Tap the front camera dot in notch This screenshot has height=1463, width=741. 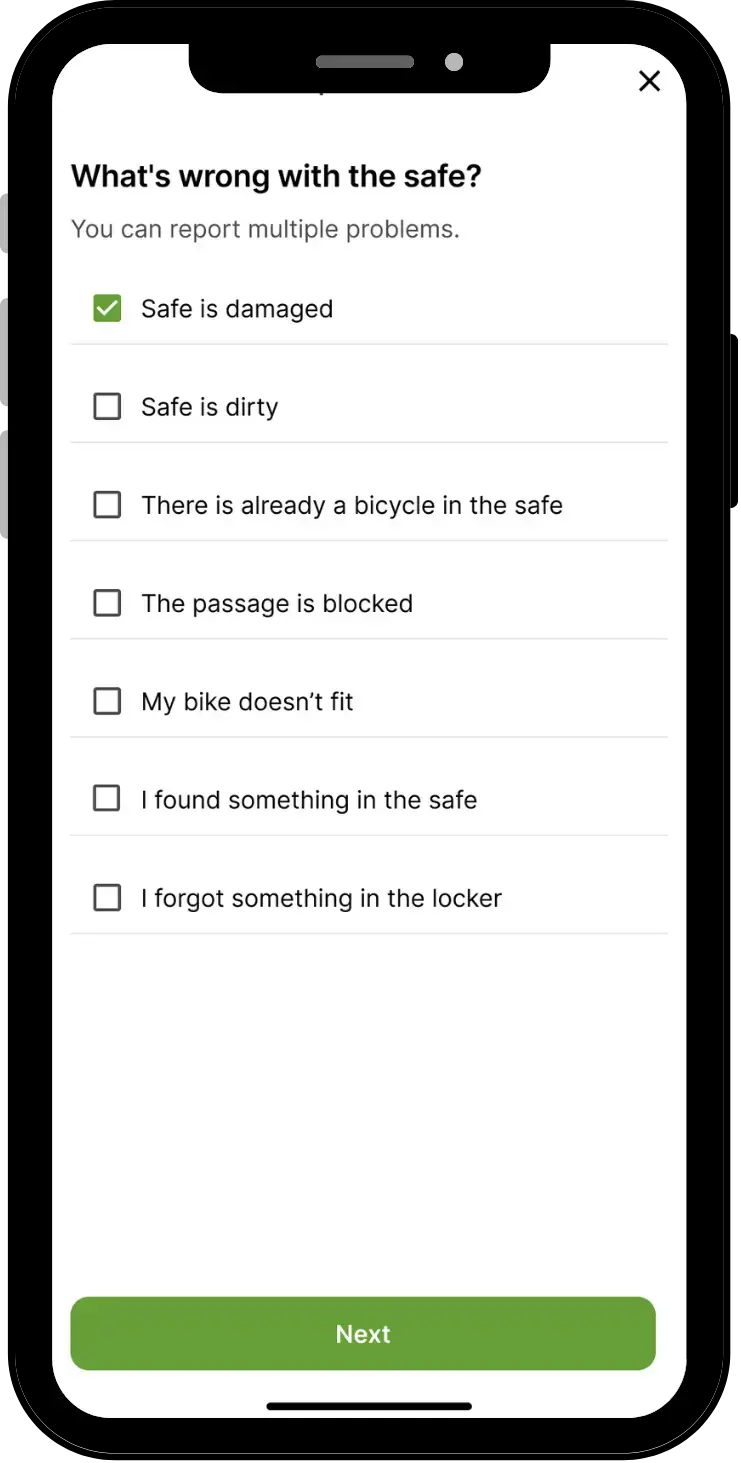[x=454, y=62]
